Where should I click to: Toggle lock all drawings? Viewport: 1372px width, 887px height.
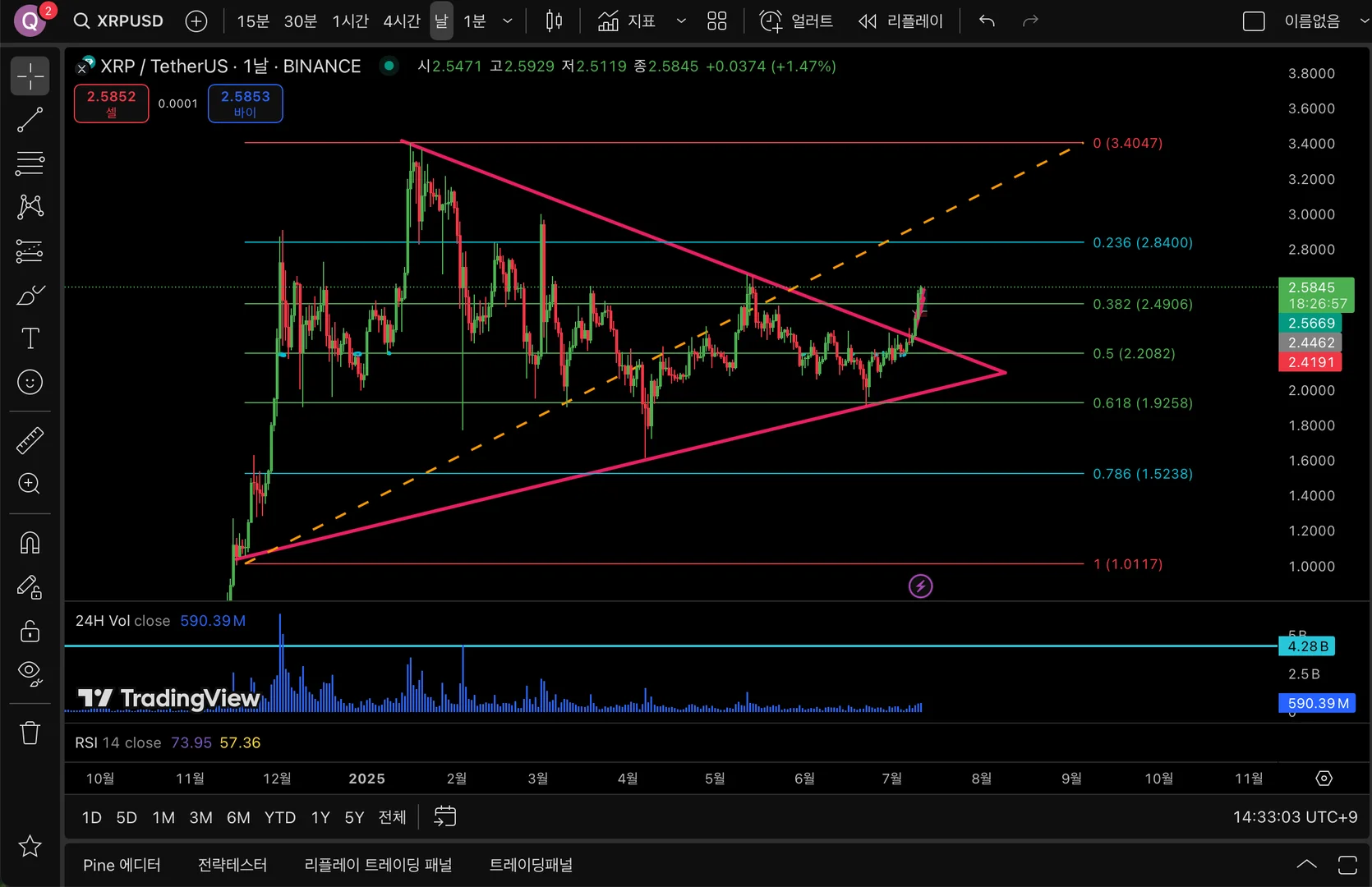[30, 631]
